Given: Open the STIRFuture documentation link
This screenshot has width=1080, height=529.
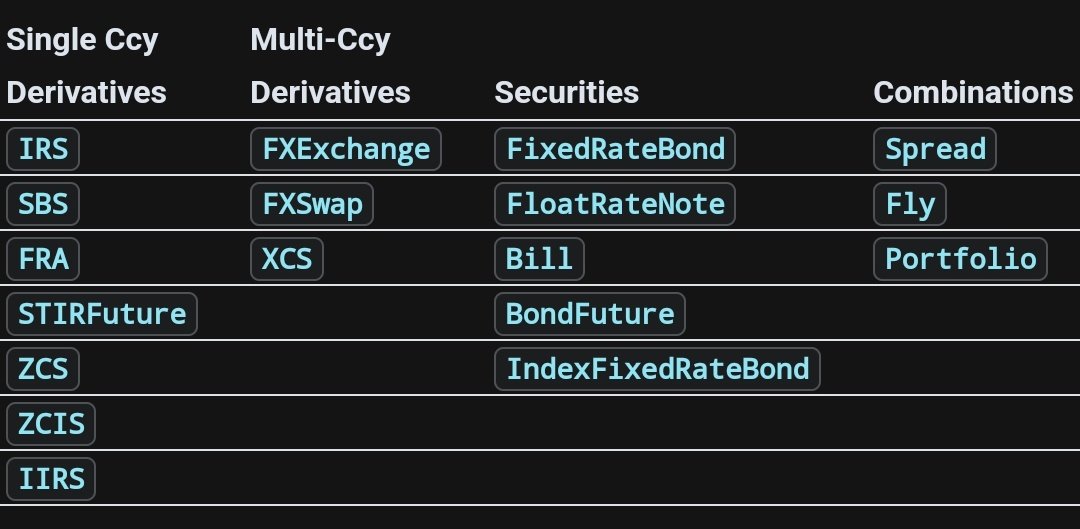Looking at the screenshot, I should tap(102, 314).
